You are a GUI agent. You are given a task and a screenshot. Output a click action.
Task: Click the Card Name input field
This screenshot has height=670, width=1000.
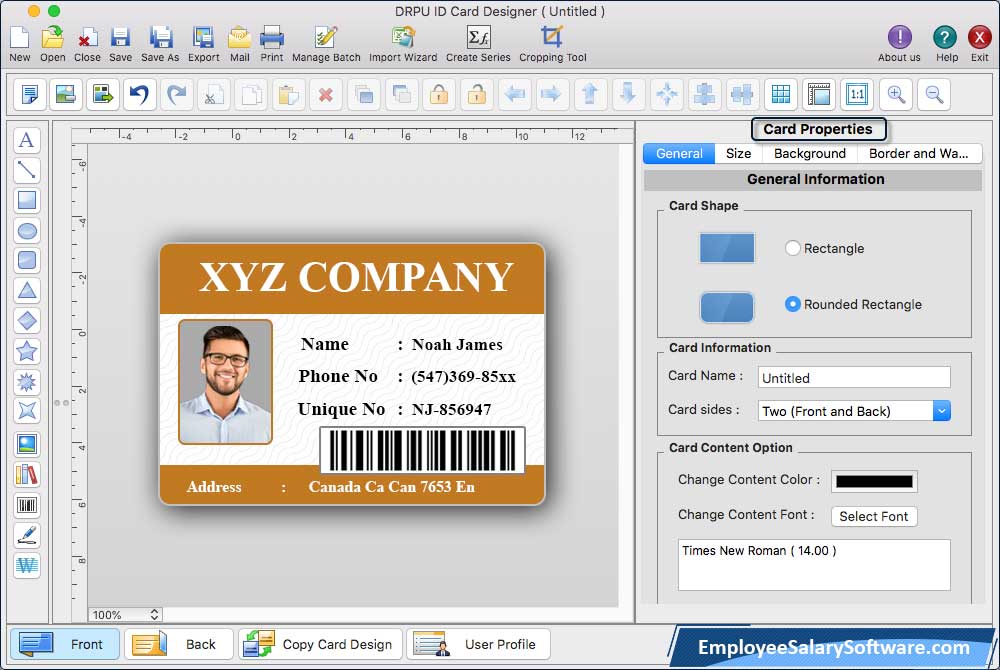pyautogui.click(x=854, y=377)
